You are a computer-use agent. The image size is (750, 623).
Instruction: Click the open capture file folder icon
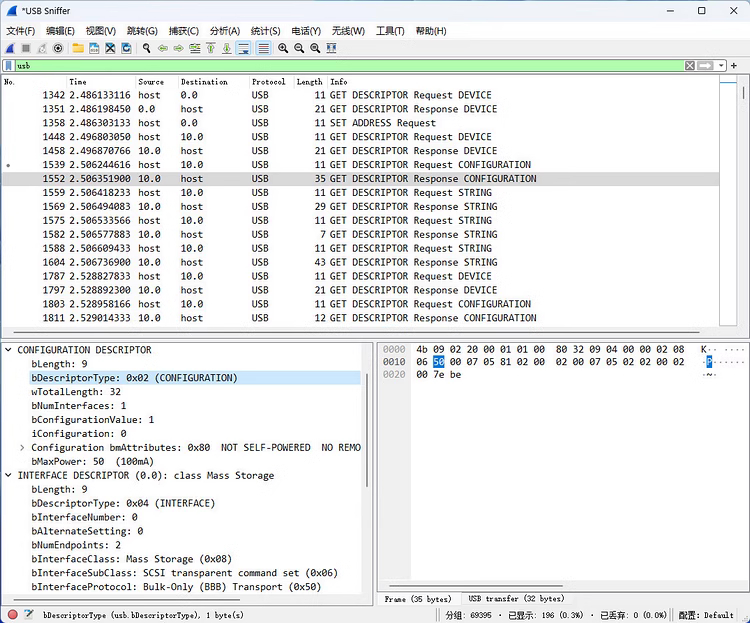[78, 48]
